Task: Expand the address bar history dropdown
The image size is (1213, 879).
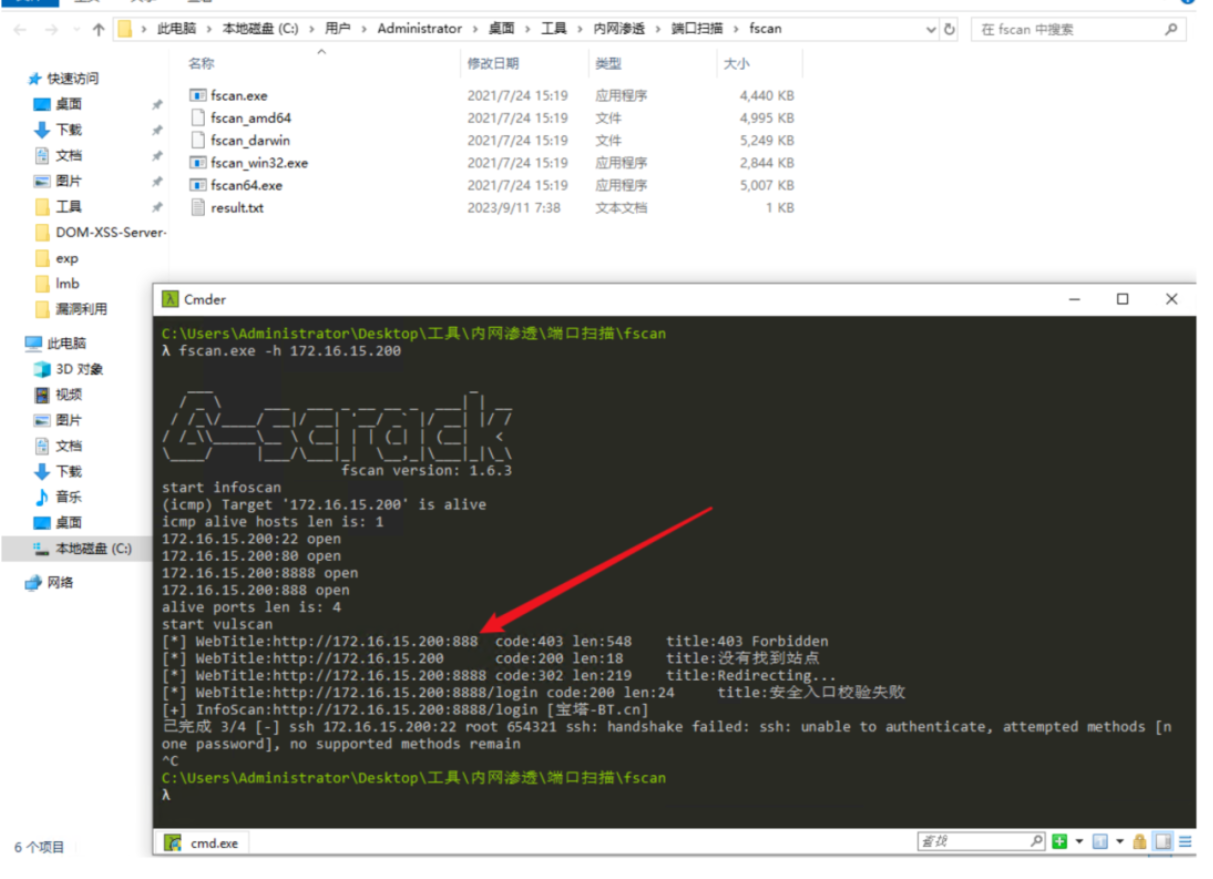Action: tap(931, 29)
